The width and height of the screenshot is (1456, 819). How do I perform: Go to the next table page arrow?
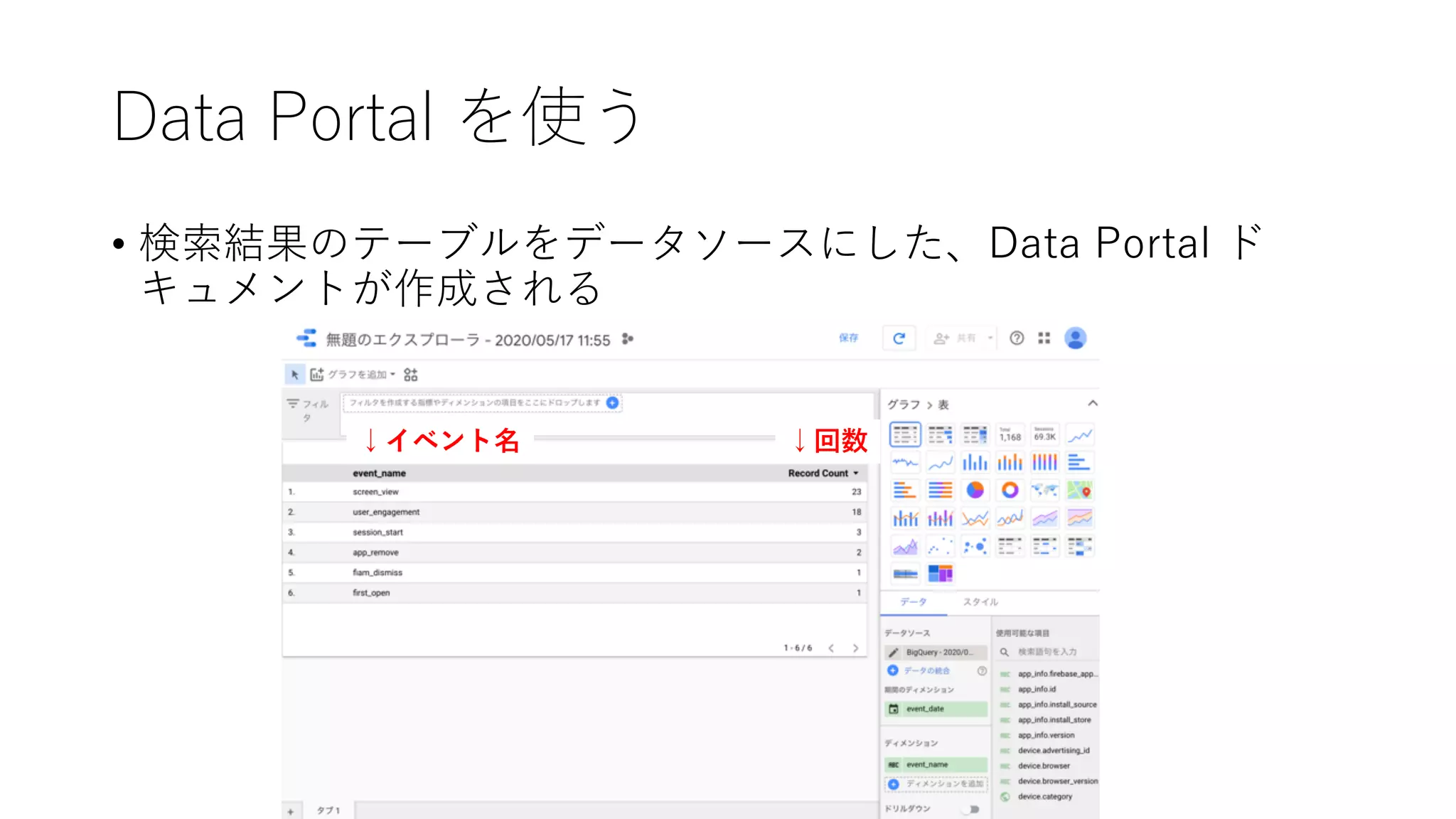855,648
